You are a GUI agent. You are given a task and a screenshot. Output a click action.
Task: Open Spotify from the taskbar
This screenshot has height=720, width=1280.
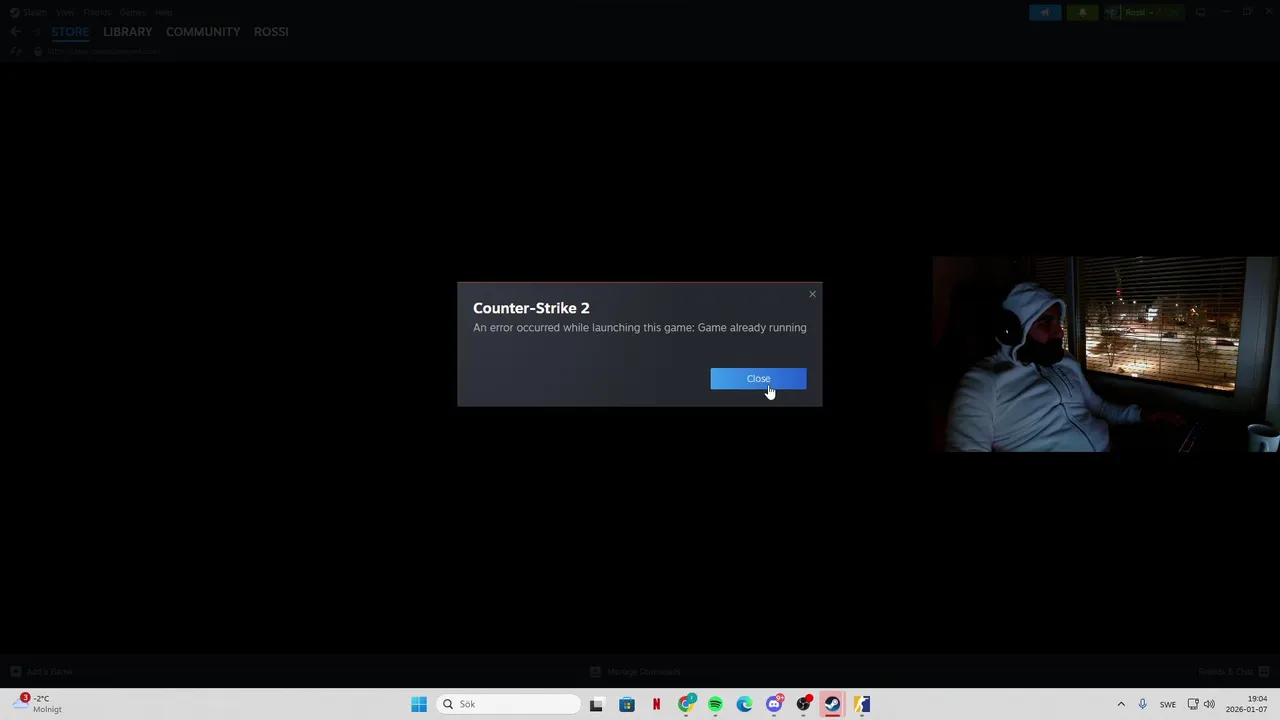coord(715,704)
